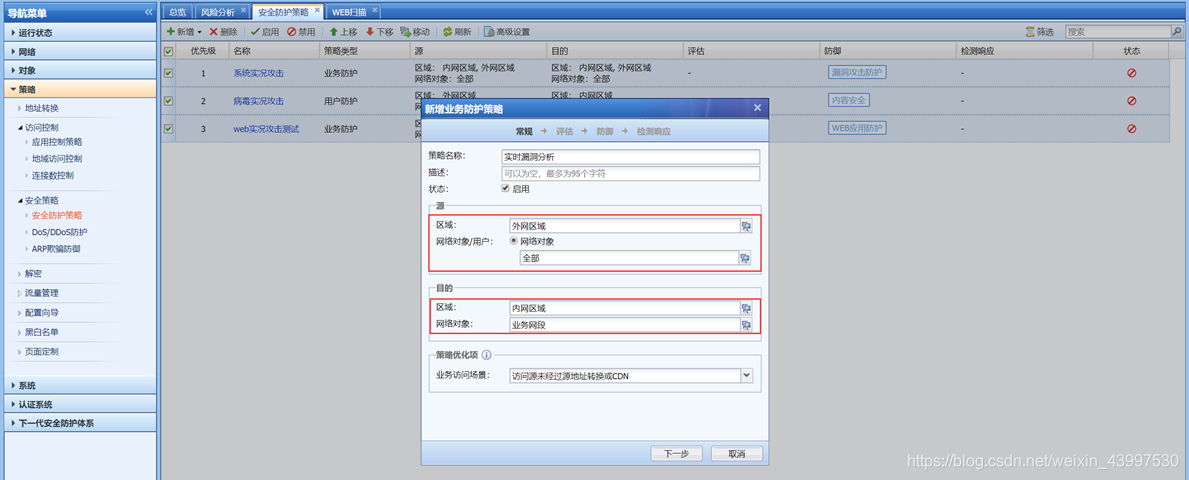Image resolution: width=1189 pixels, height=480 pixels.
Task: Toggle checkbox for 系统实况攻击 row
Action: (x=168, y=73)
